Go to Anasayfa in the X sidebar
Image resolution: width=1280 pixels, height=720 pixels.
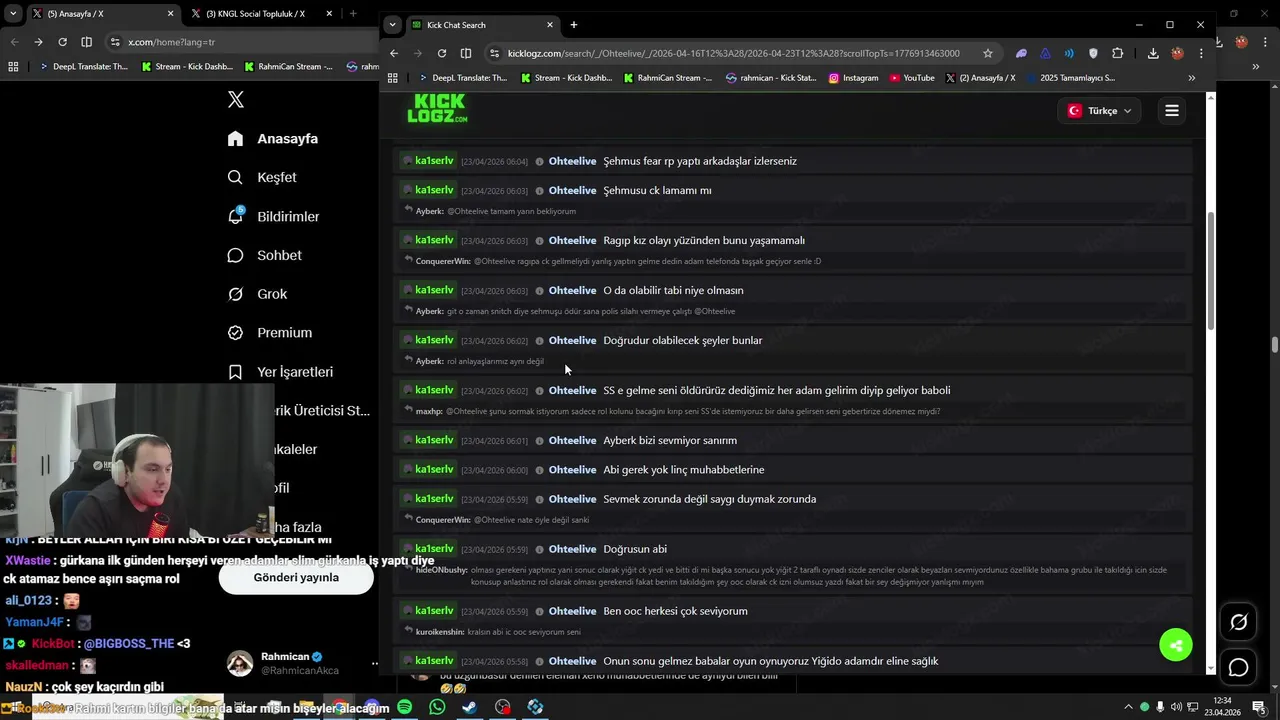click(273, 139)
